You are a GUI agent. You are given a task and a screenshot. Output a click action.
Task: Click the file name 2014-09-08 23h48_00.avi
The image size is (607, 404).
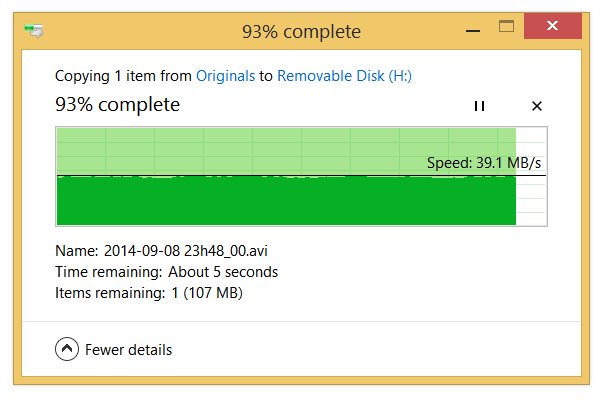pos(185,251)
